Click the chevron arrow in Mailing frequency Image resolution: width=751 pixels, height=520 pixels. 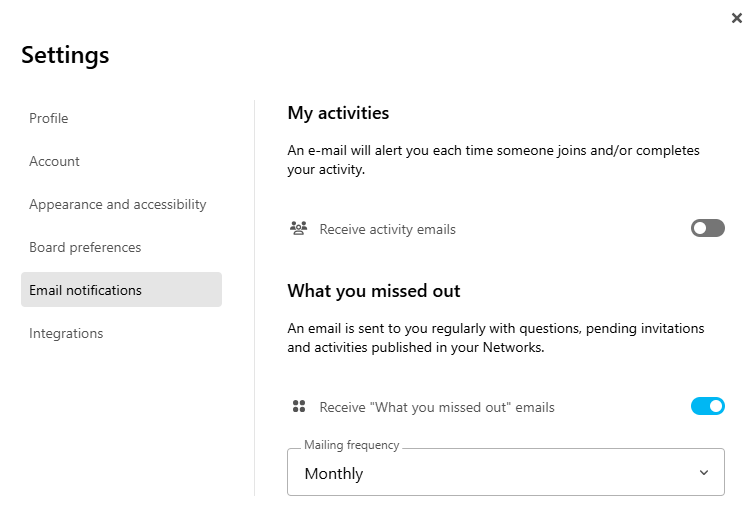pyautogui.click(x=704, y=473)
